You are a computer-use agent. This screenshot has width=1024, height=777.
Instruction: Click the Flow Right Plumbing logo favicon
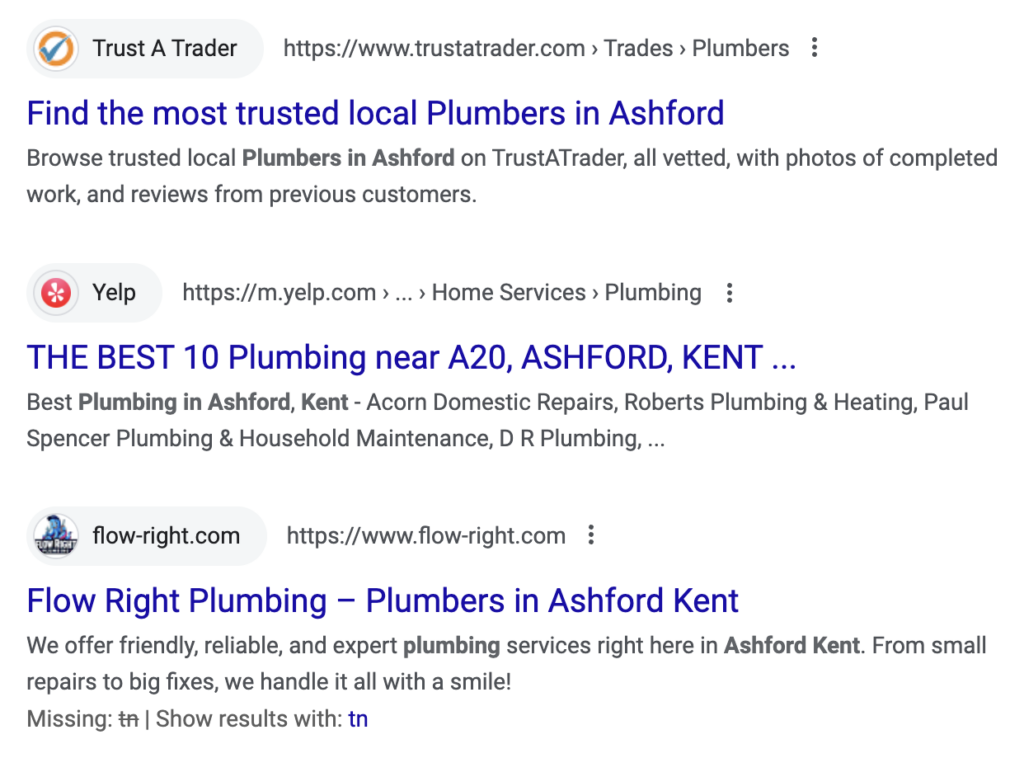click(x=56, y=536)
